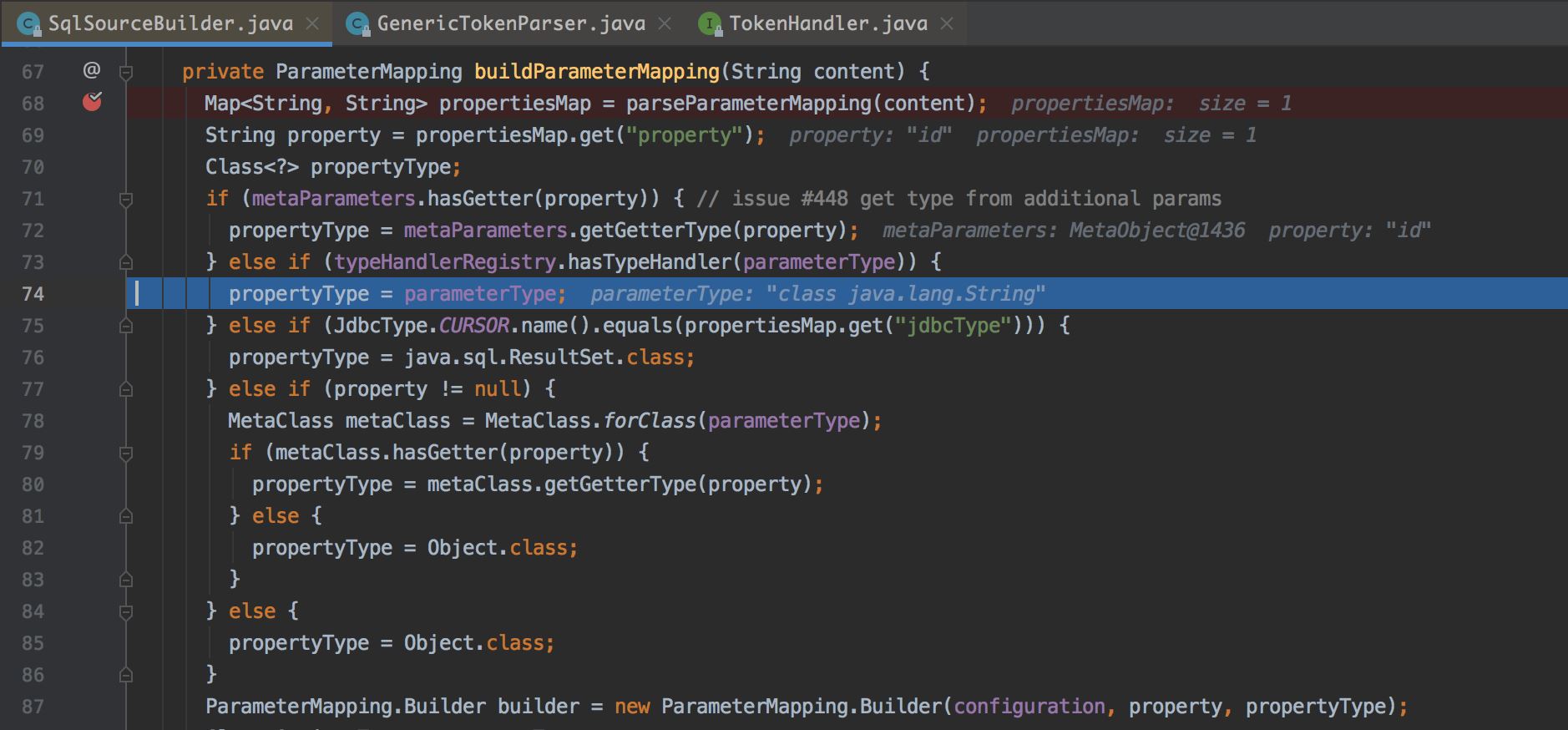
Task: Fold the metaClass.hasGetter if block on line 79
Action: pos(126,454)
